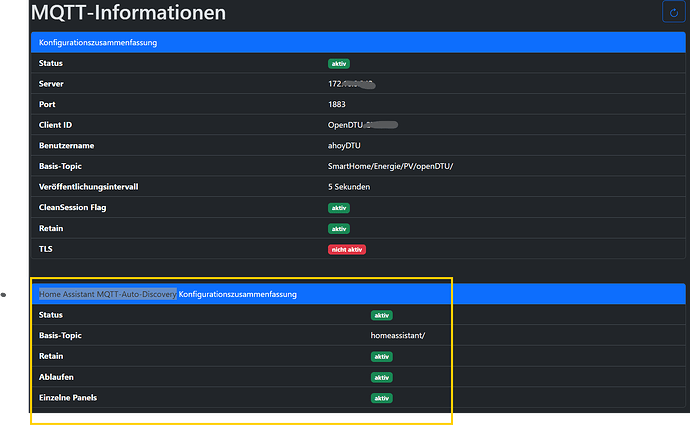The width and height of the screenshot is (690, 425).
Task: Click the Retain label in MQTT summary
Action: [x=51, y=228]
